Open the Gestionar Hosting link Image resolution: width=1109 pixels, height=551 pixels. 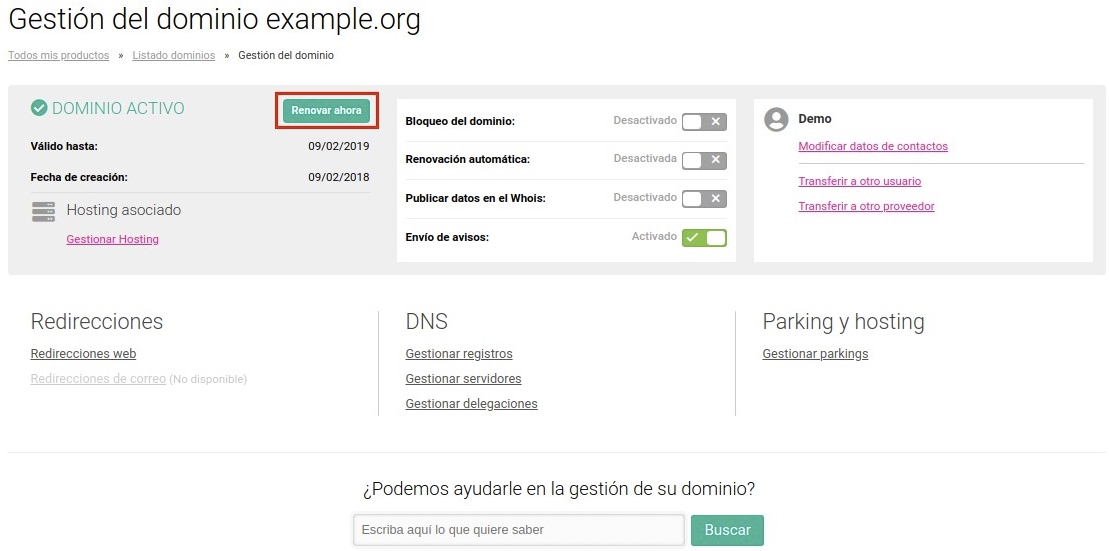[112, 239]
